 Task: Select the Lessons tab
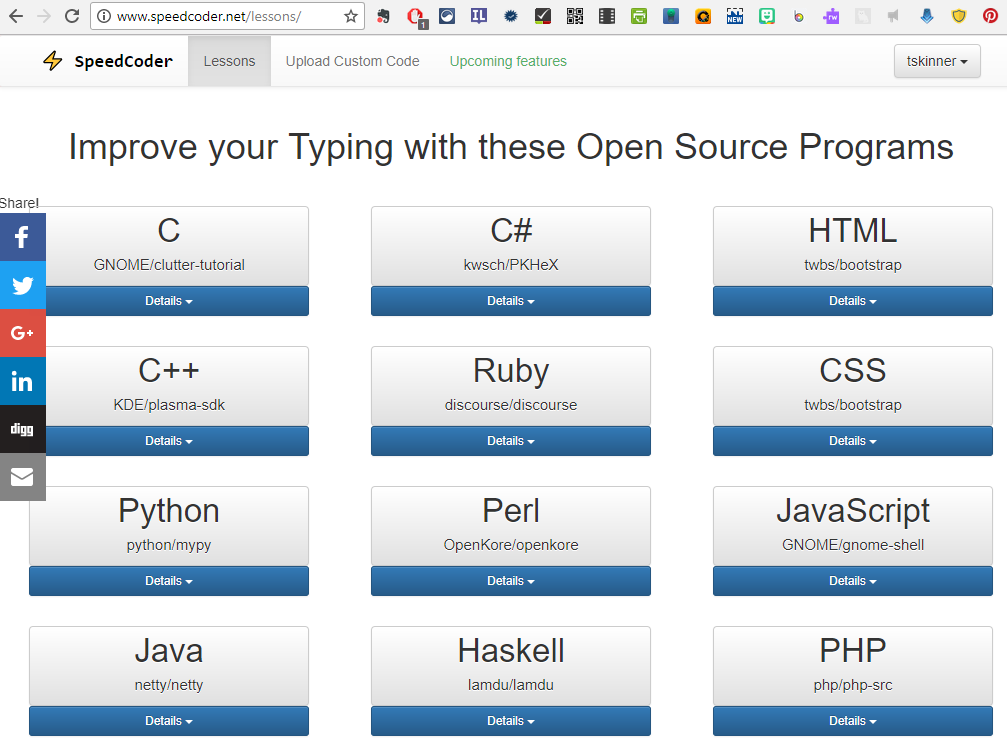[x=229, y=61]
